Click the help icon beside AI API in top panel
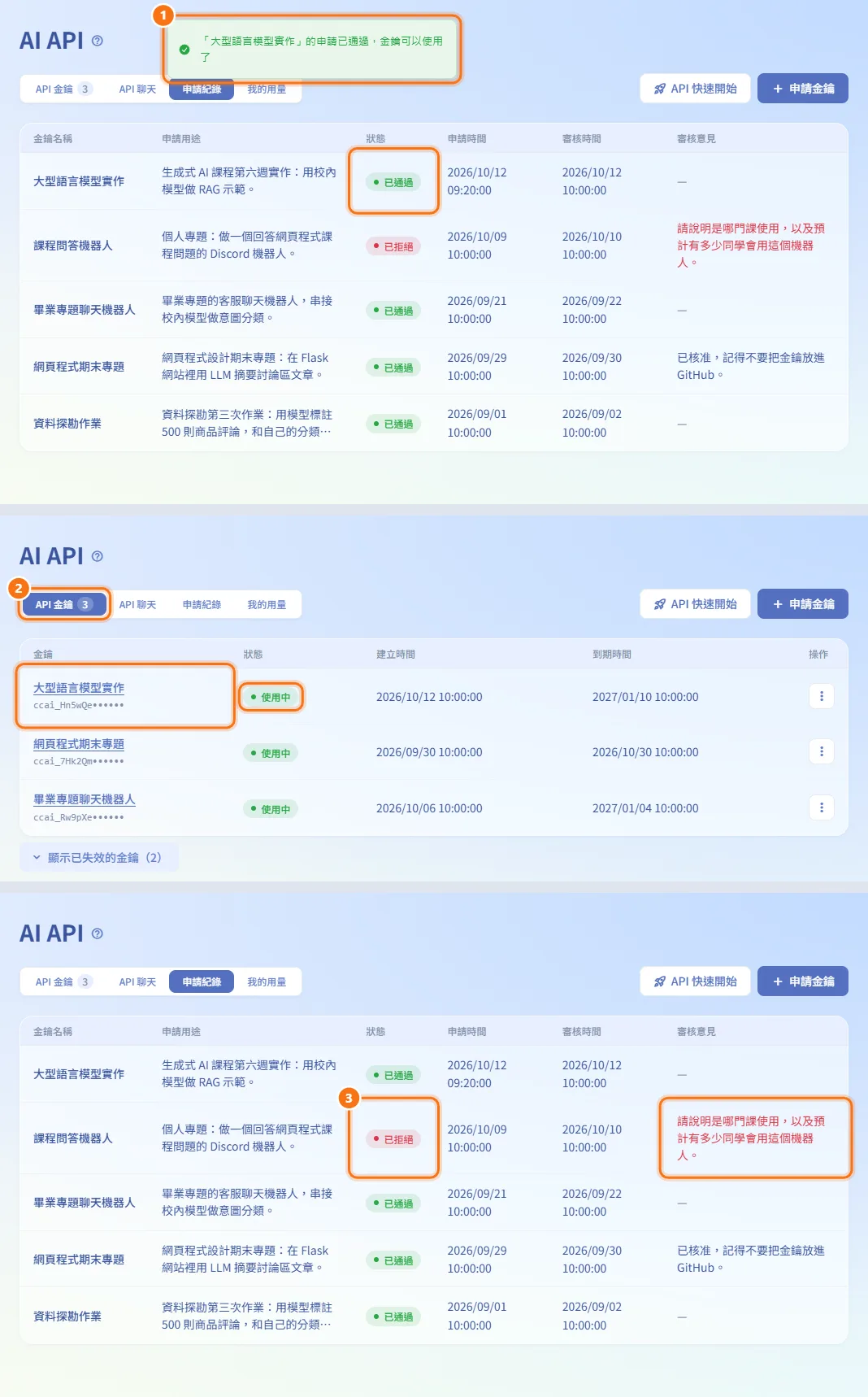This screenshot has height=1397, width=868. [98, 41]
